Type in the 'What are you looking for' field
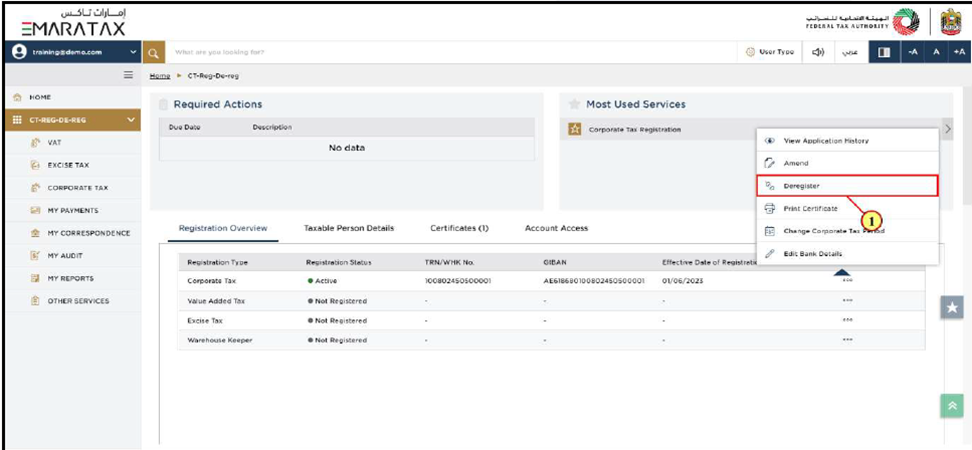Image resolution: width=972 pixels, height=450 pixels. click(x=400, y=52)
